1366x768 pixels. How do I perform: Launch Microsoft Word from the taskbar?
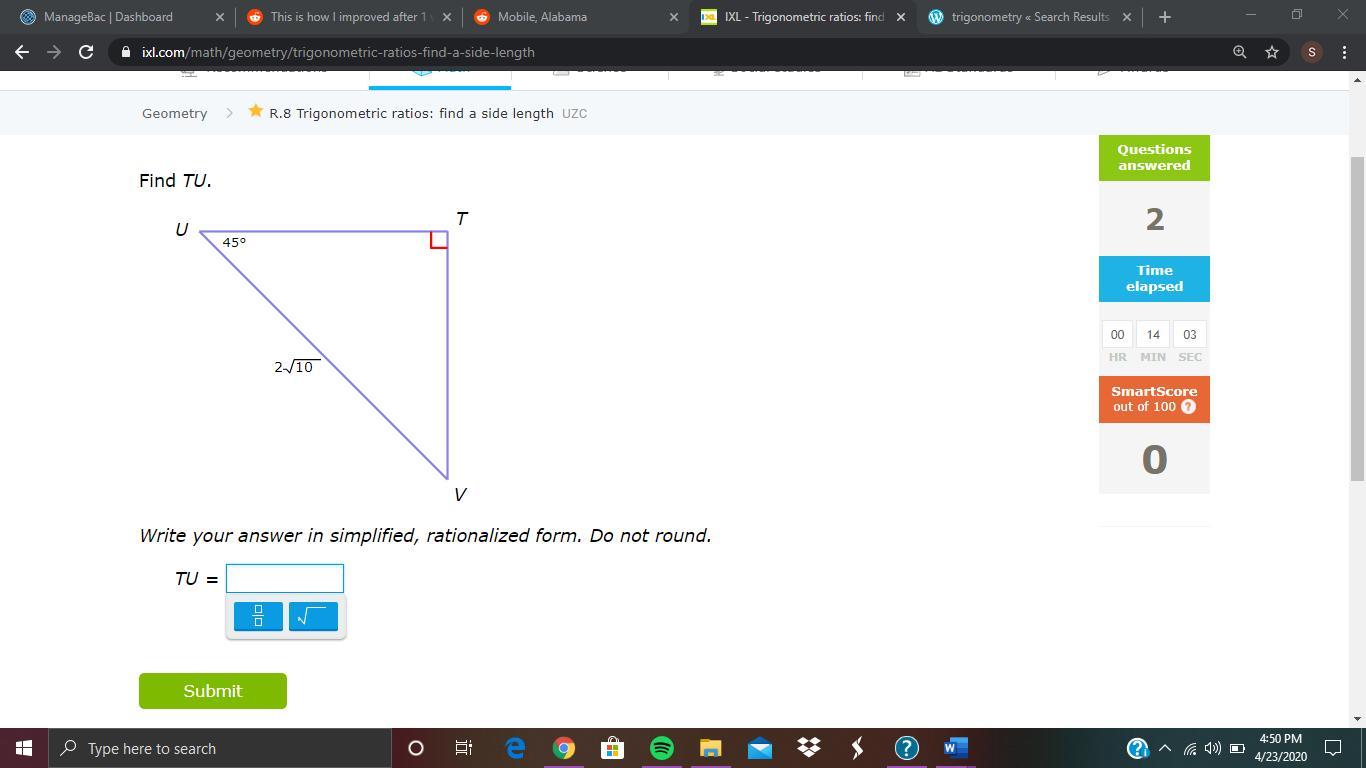pyautogui.click(x=955, y=748)
